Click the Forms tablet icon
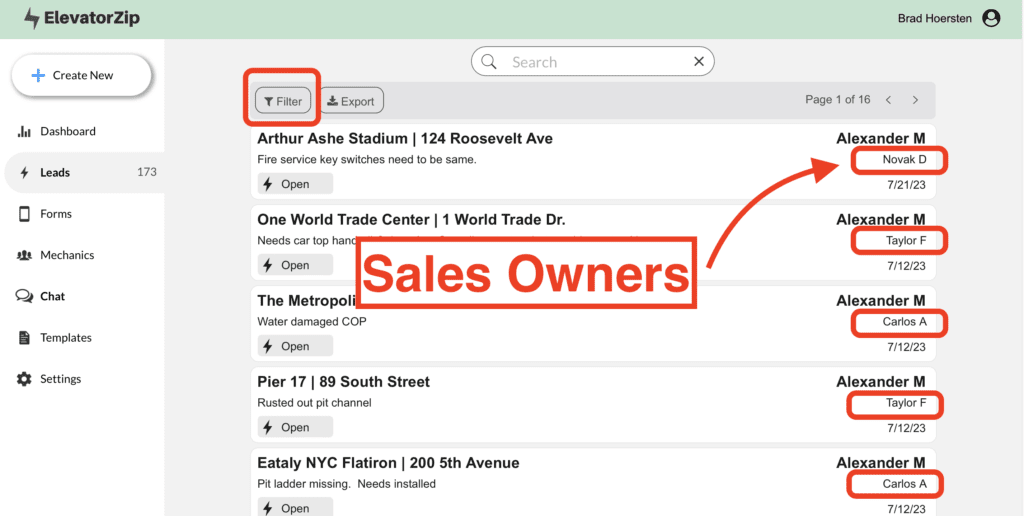The image size is (1024, 516). [24, 214]
